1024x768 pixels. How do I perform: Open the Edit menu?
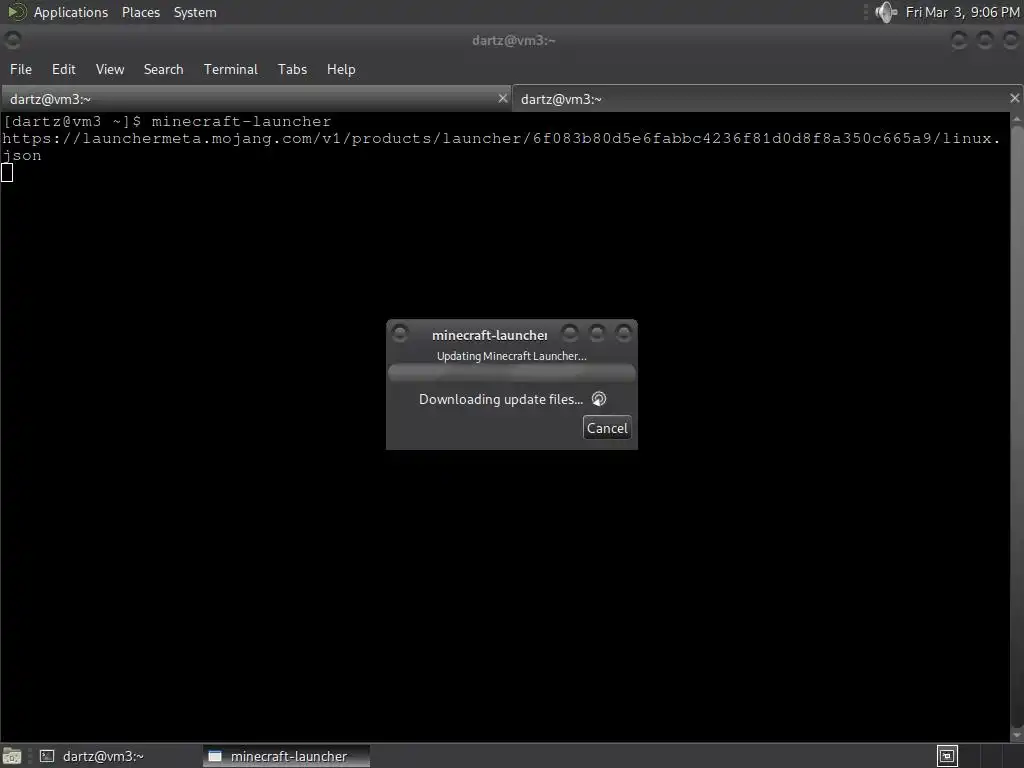(x=63, y=69)
